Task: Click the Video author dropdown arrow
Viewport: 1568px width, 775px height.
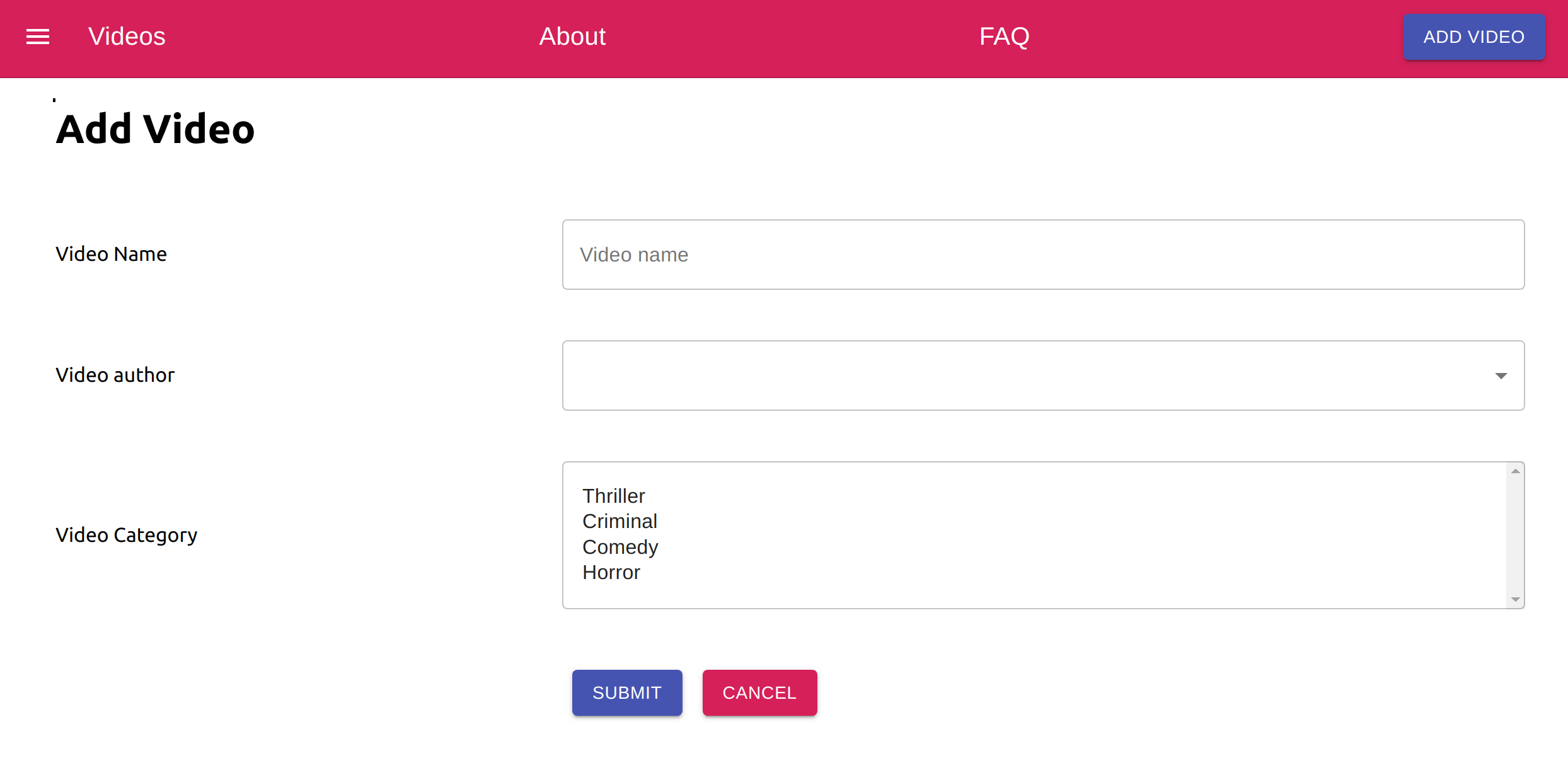Action: coord(1501,376)
